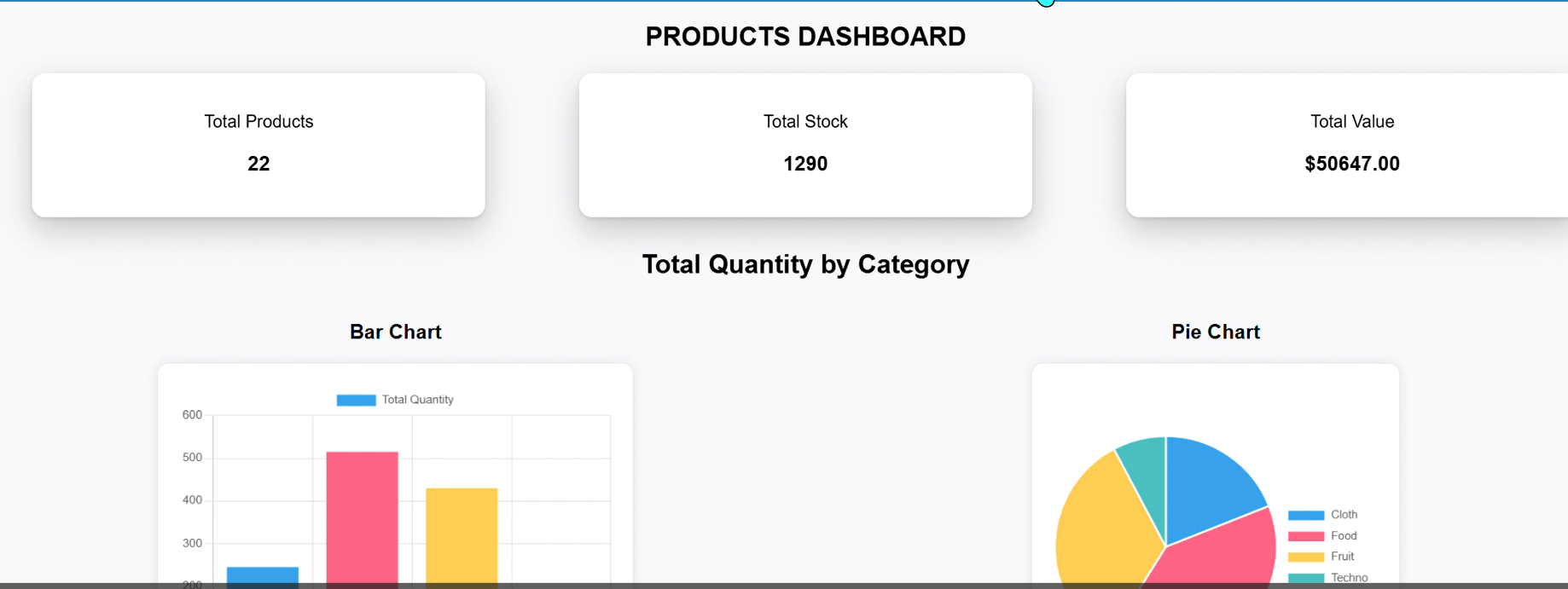This screenshot has height=589, width=1568.
Task: Click the $50647.00 amount
Action: 1352,164
